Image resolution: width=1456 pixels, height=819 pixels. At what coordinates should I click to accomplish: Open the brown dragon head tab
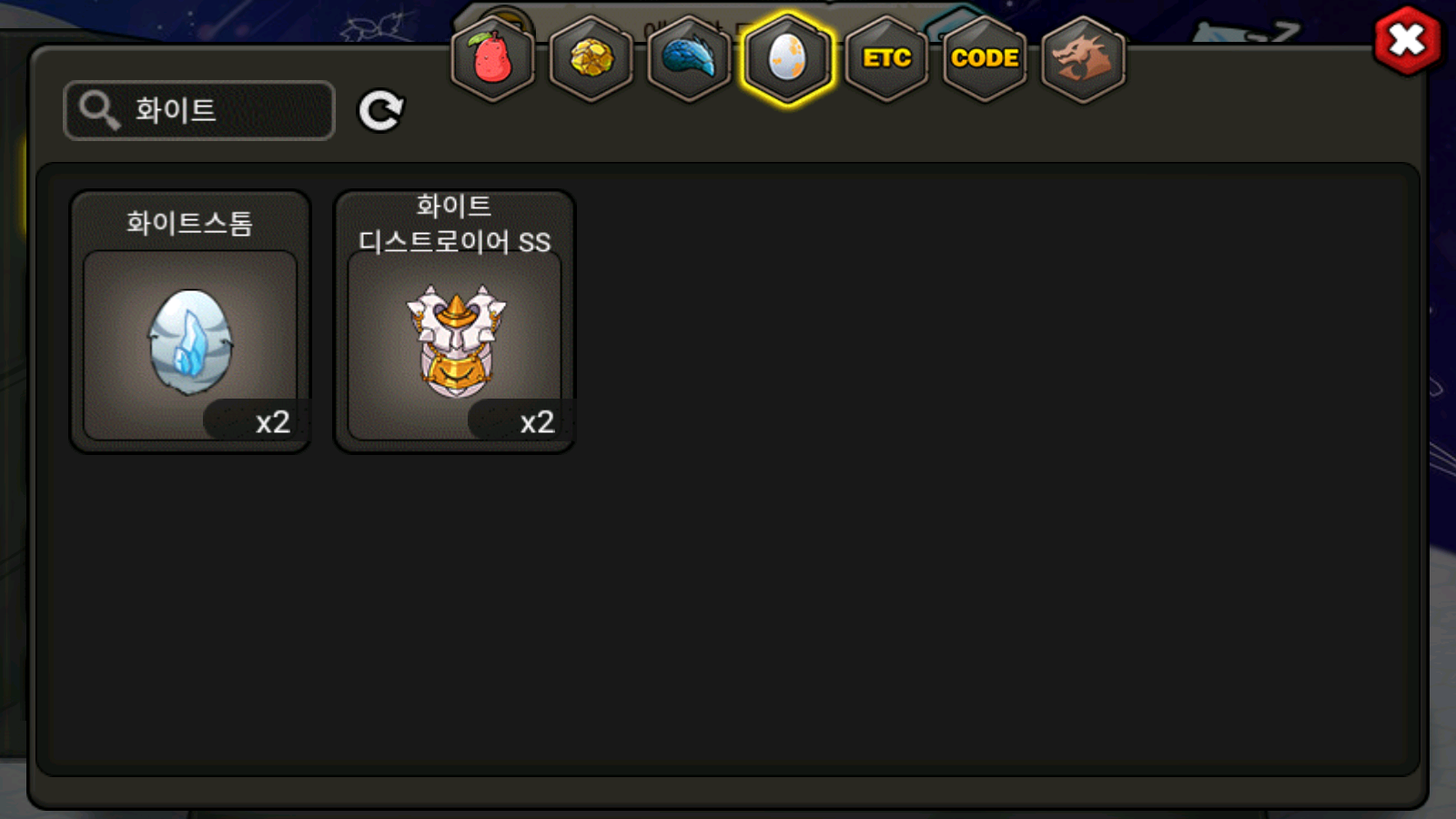(1083, 59)
